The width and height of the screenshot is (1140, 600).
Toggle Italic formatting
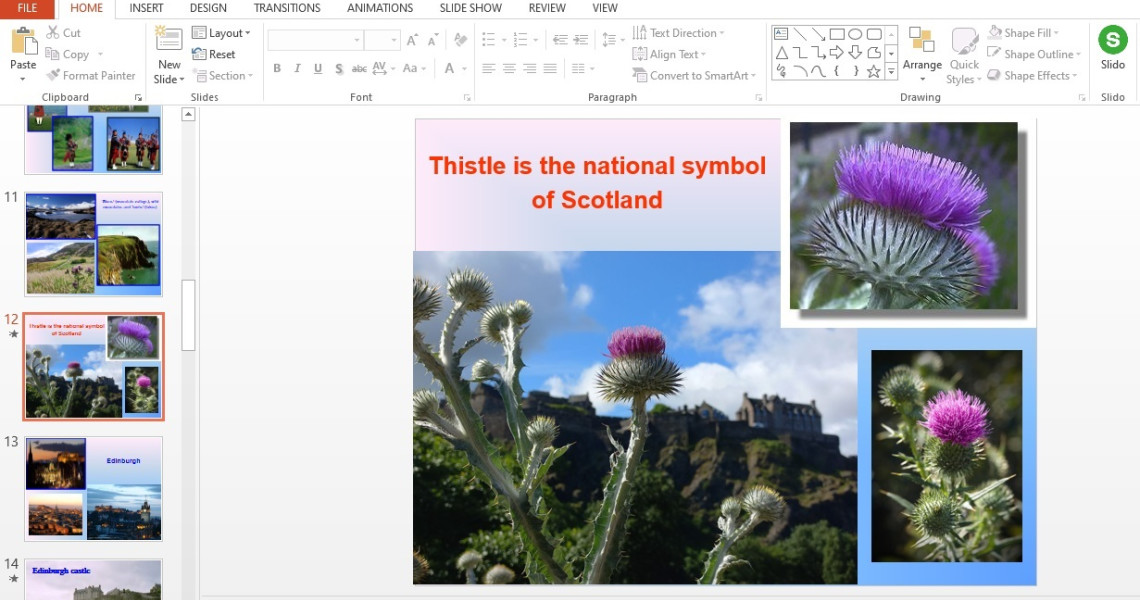click(x=297, y=68)
